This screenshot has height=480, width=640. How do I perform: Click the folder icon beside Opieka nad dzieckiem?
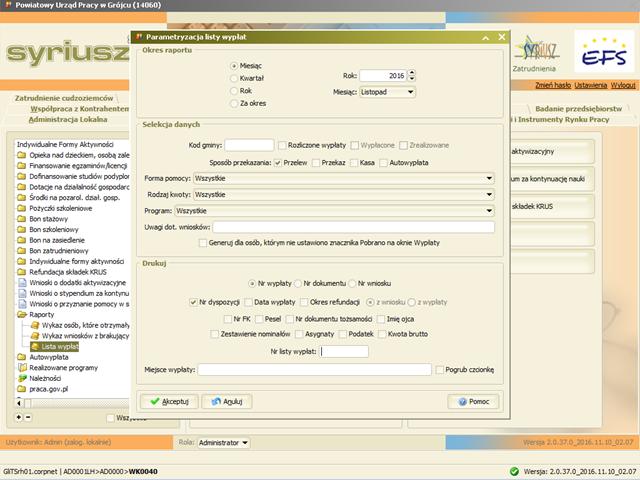pyautogui.click(x=22, y=155)
